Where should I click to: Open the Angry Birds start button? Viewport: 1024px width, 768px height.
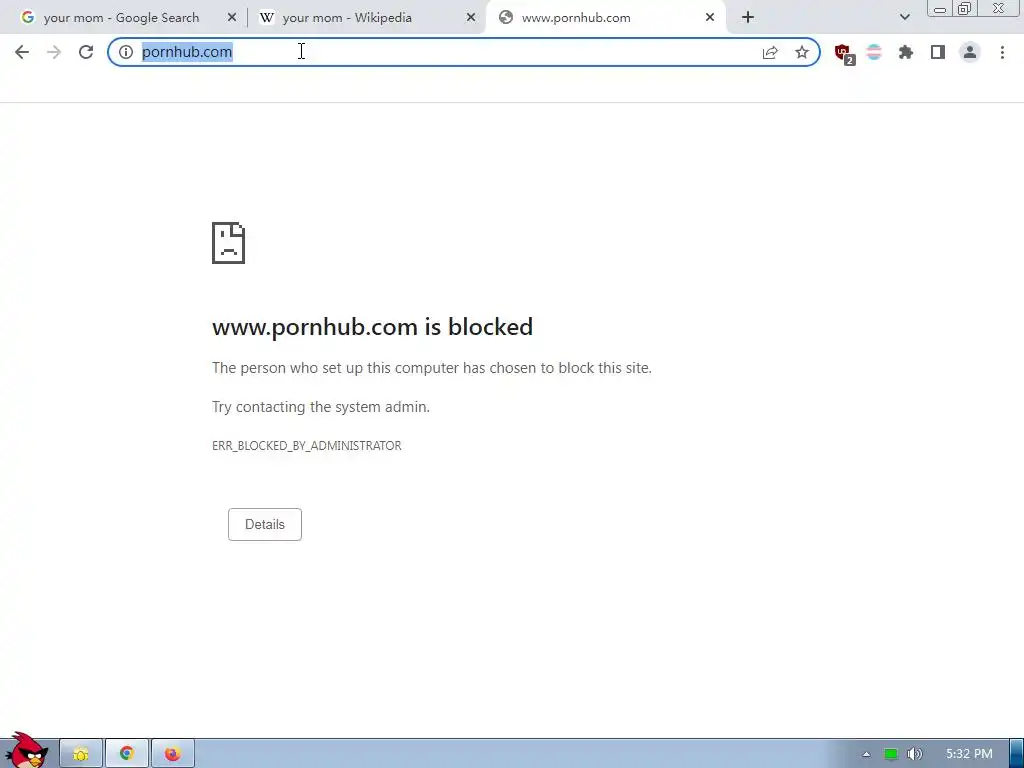[26, 752]
